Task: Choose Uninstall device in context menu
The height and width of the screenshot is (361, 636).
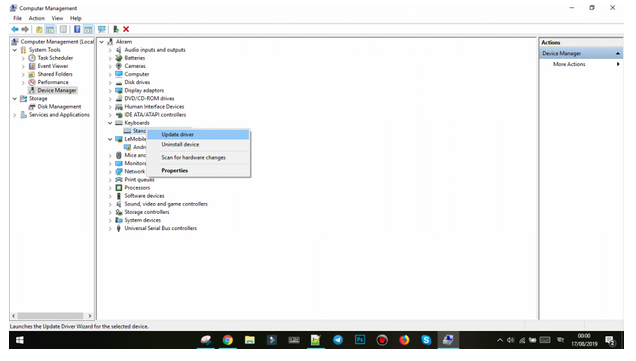Action: [198, 144]
